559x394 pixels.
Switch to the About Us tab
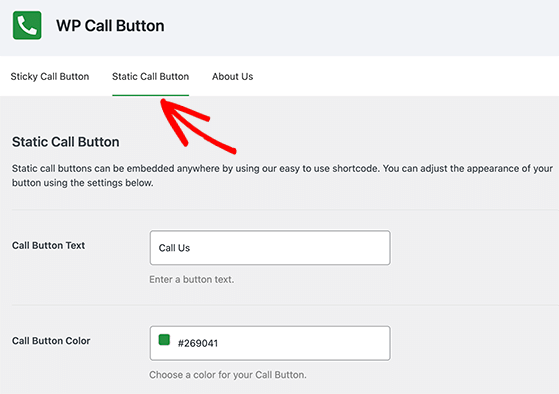click(x=232, y=76)
